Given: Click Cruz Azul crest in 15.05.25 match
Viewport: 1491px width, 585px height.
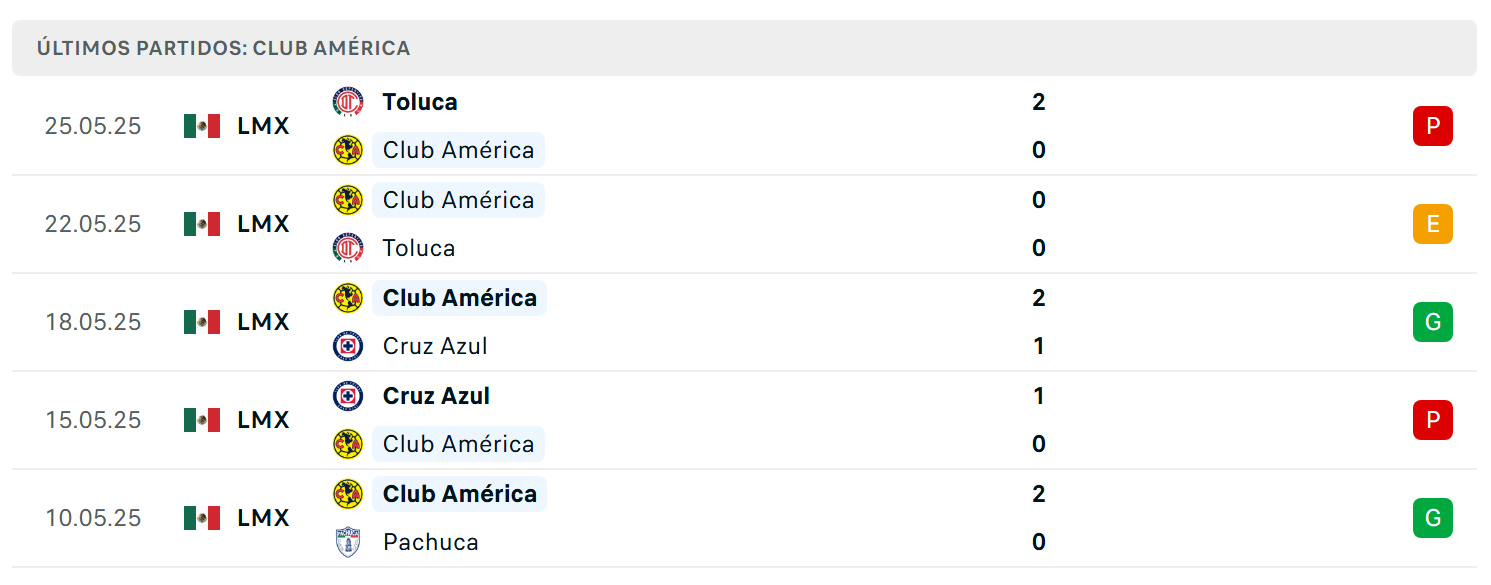Looking at the screenshot, I should click(x=347, y=396).
